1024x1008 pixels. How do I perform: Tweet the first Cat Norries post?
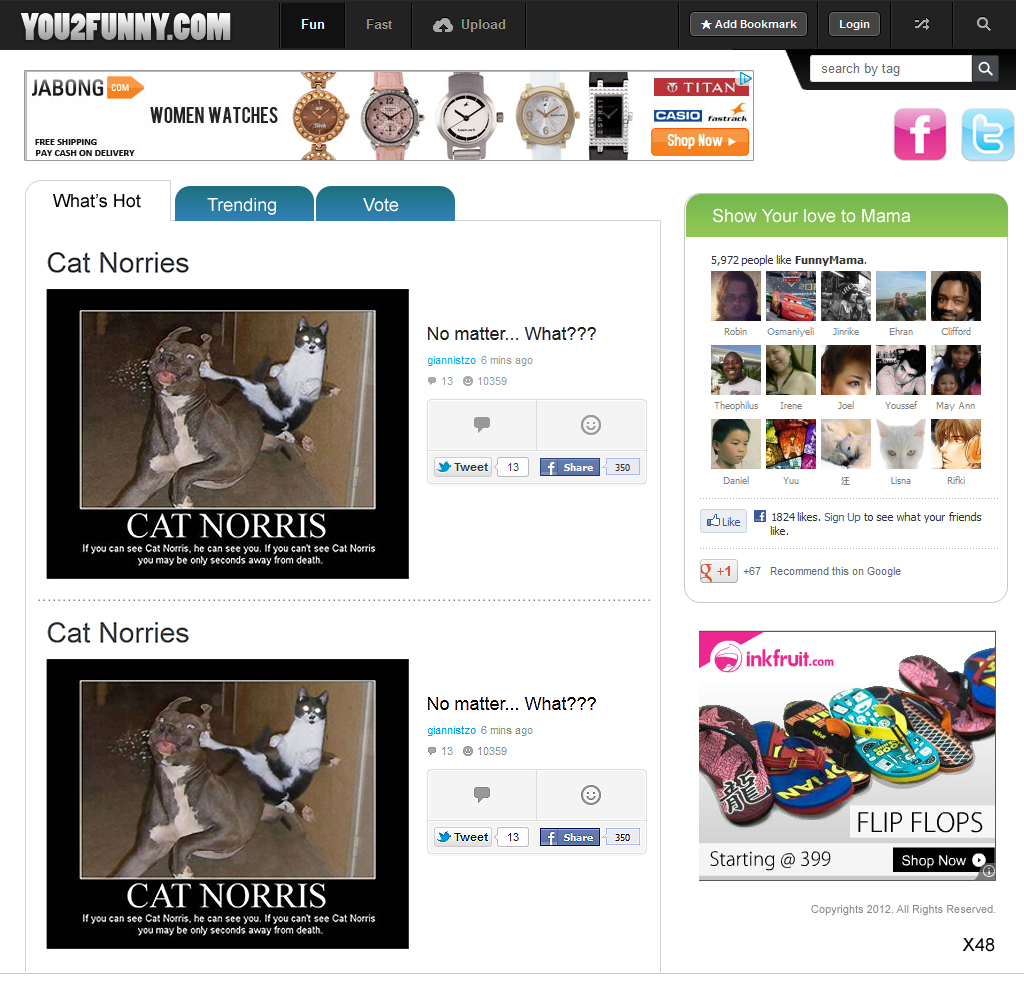[x=463, y=467]
